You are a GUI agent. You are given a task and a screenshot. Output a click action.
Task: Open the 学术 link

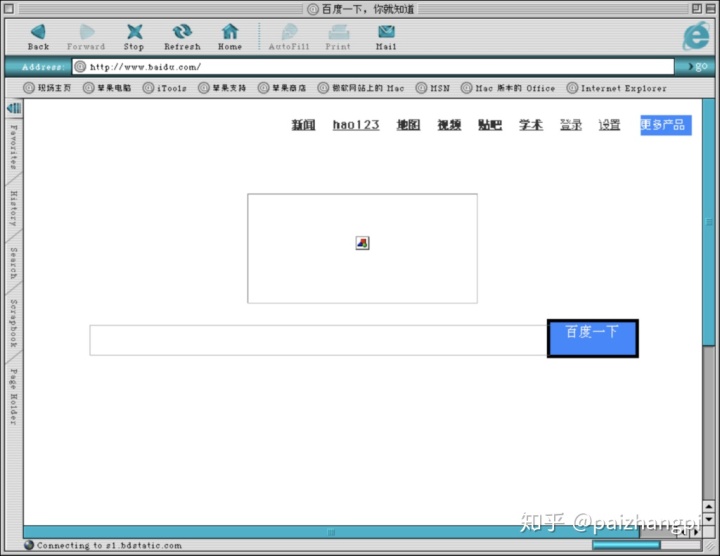[531, 124]
